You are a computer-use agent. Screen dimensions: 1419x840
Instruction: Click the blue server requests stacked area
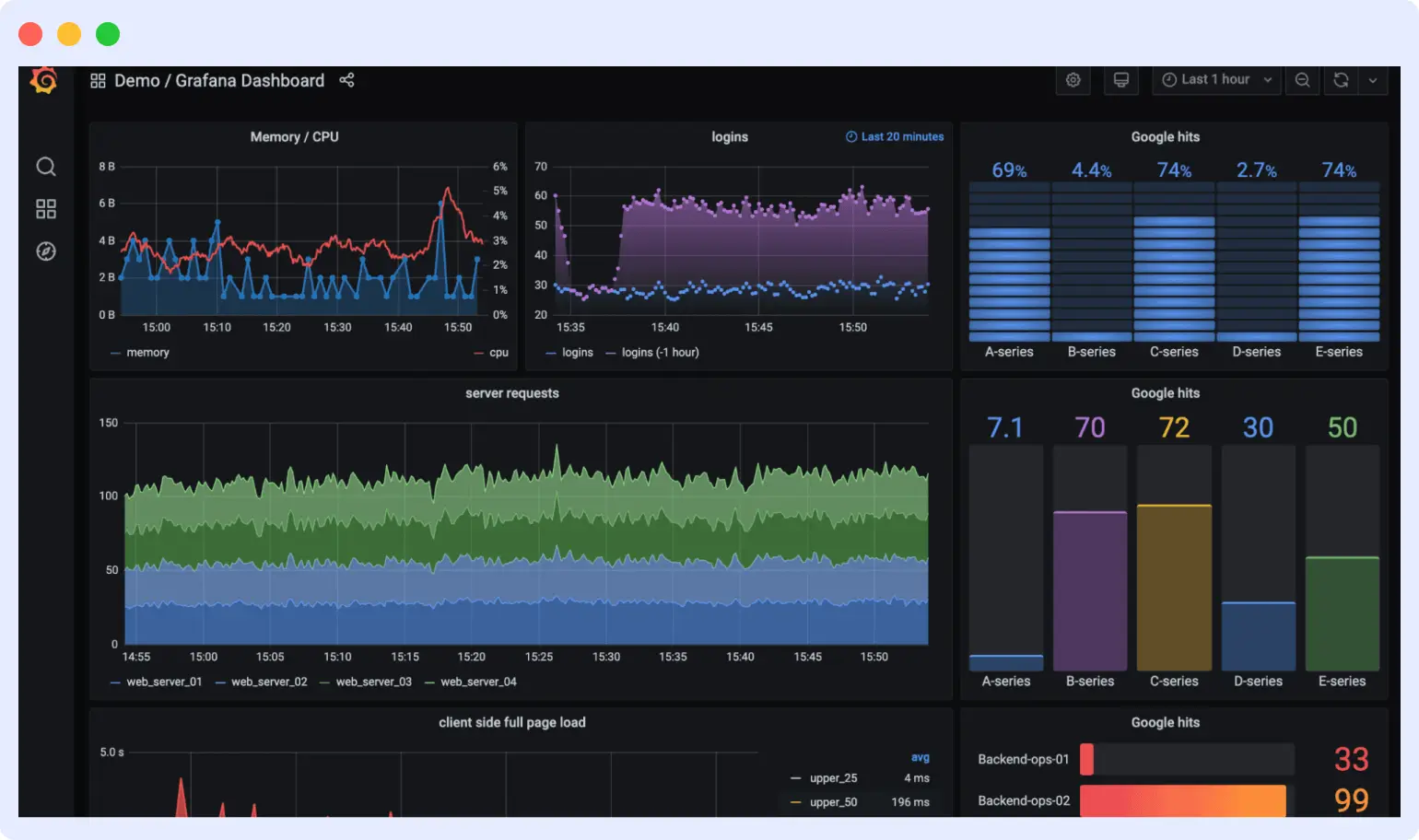click(x=525, y=624)
